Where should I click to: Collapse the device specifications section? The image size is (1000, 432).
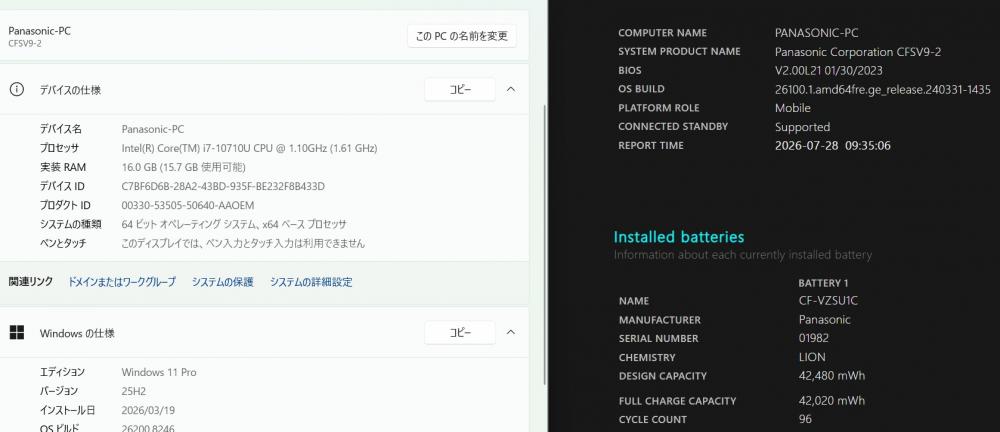(x=511, y=89)
